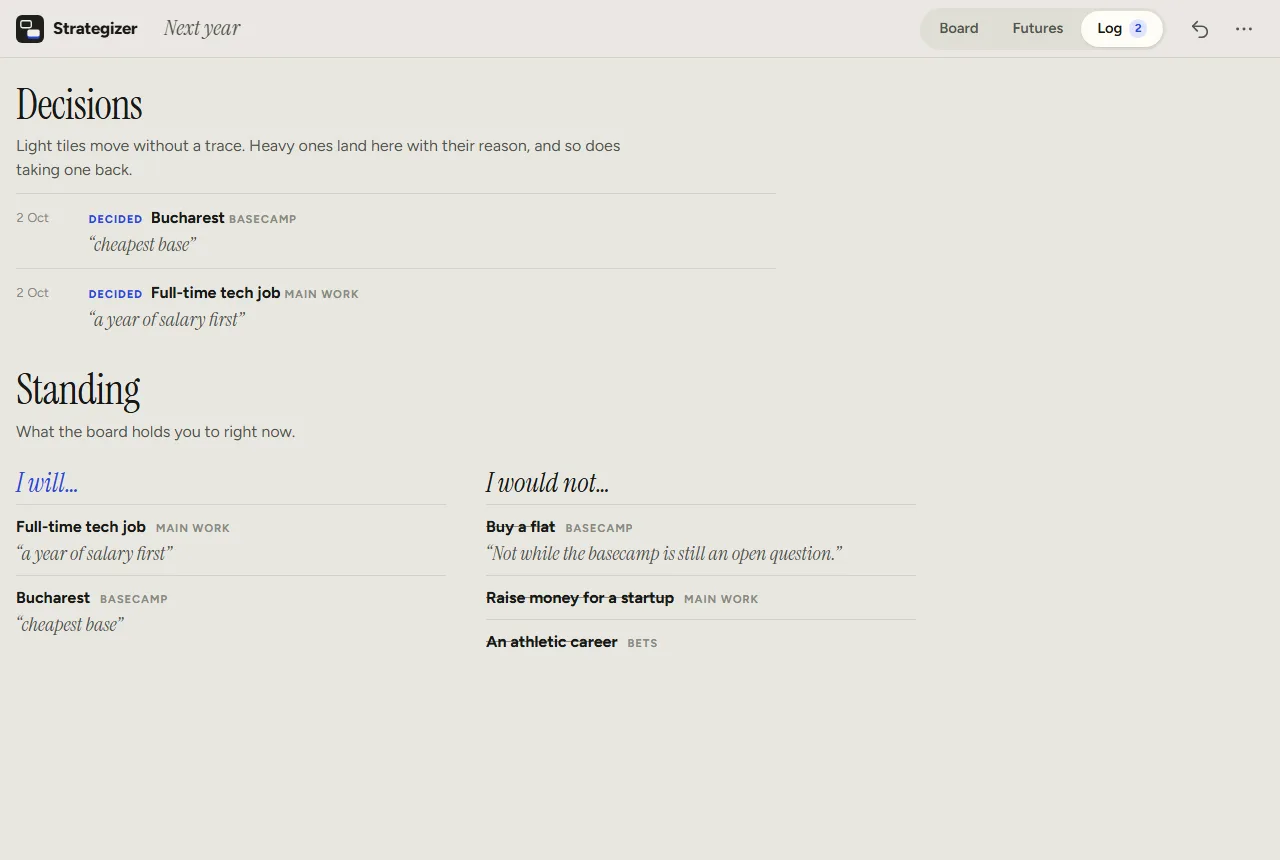Click the I would not... column heading

[x=547, y=483]
